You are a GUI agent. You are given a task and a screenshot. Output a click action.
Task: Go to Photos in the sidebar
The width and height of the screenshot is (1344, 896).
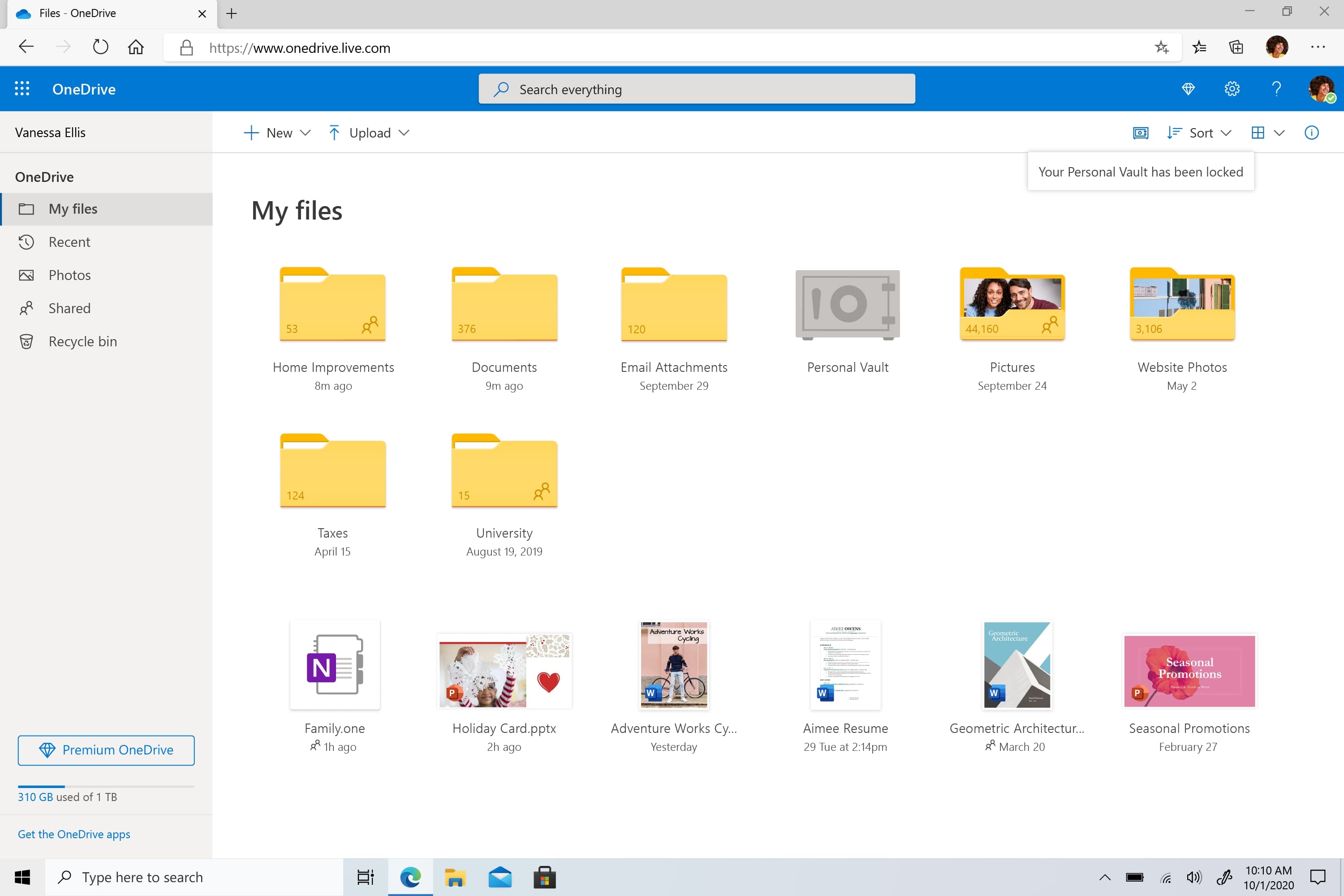click(x=106, y=275)
